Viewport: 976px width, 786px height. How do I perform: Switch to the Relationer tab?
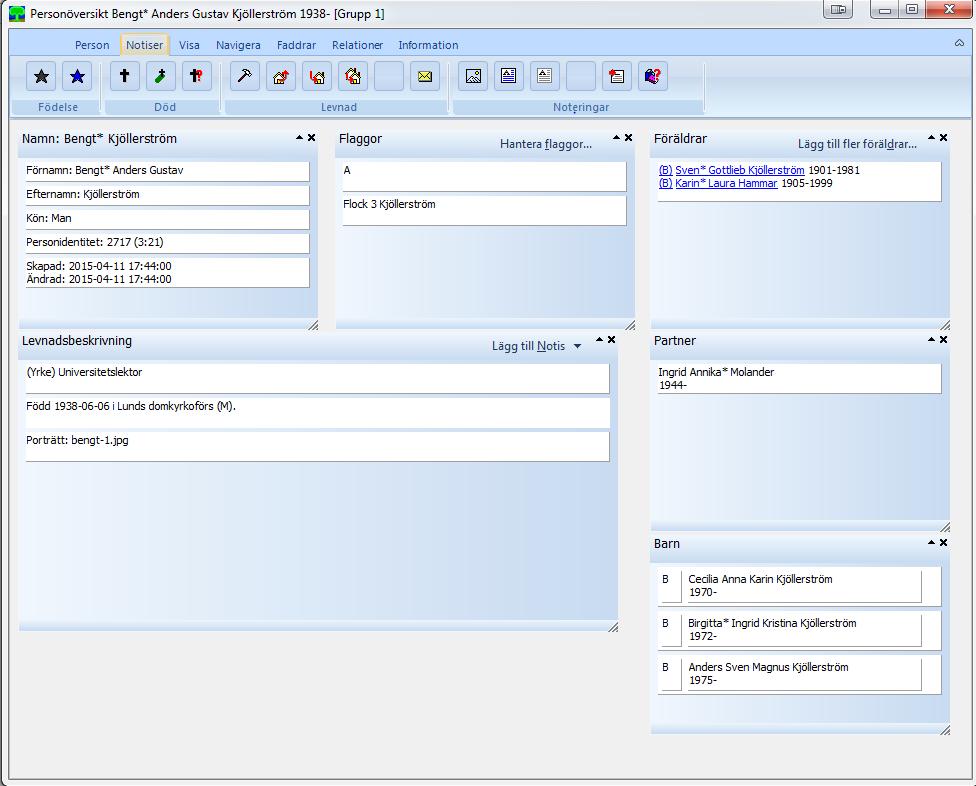coord(357,45)
